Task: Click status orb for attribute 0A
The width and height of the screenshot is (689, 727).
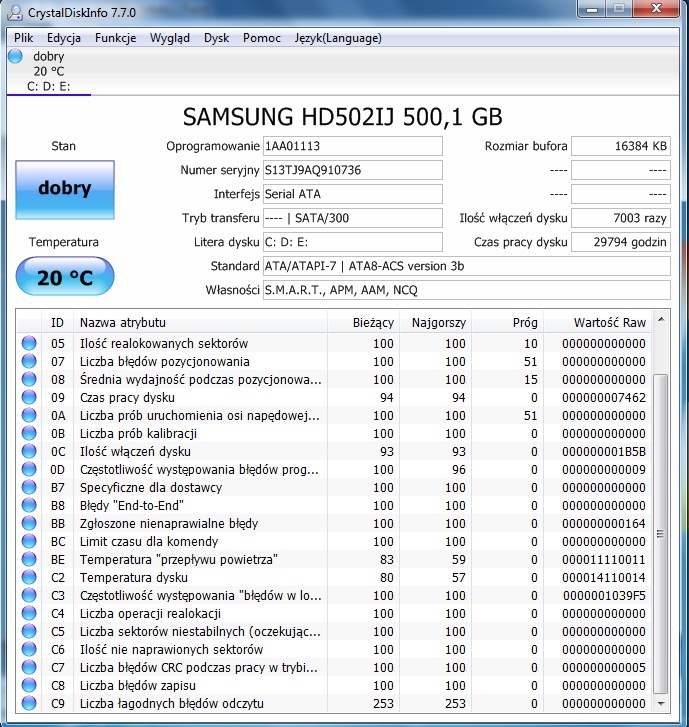Action: 29,415
